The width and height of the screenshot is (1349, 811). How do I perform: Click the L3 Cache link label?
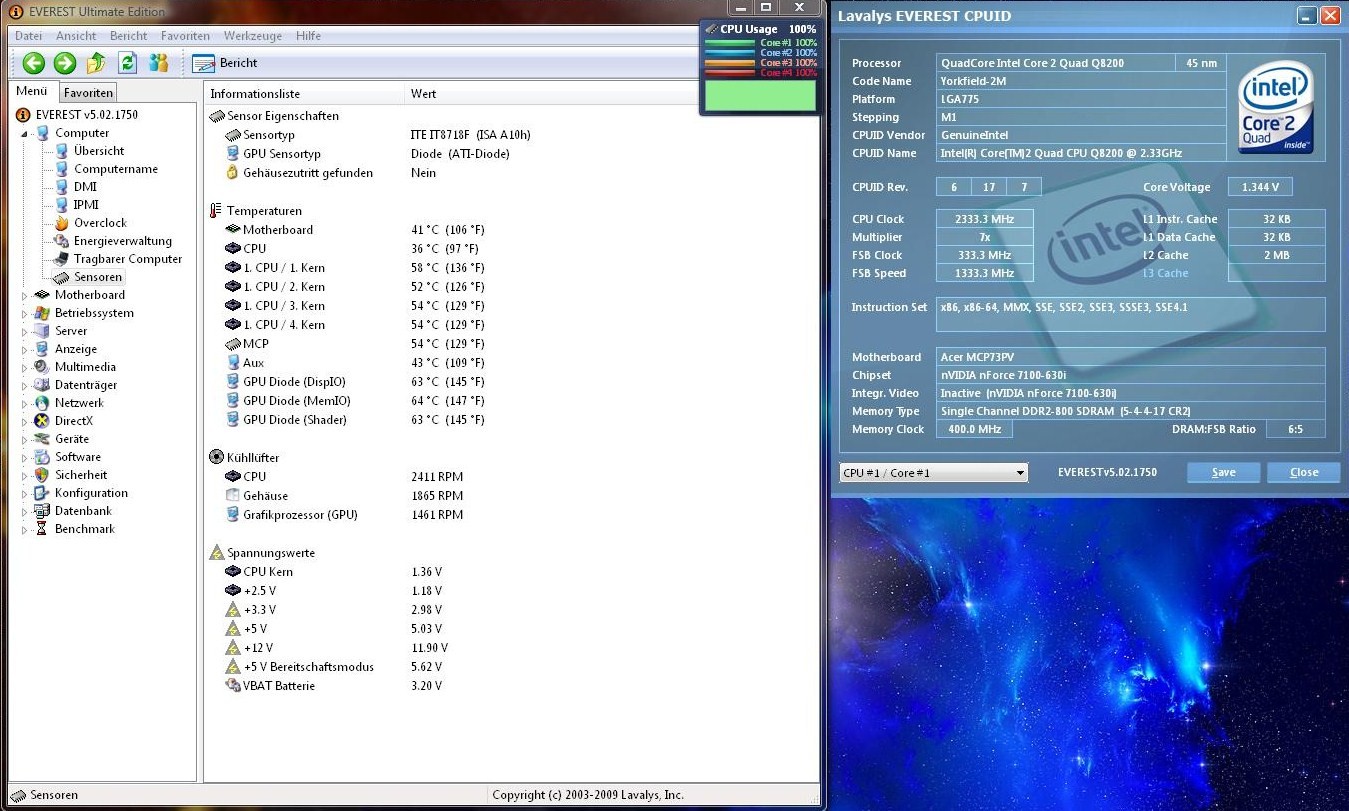1166,274
